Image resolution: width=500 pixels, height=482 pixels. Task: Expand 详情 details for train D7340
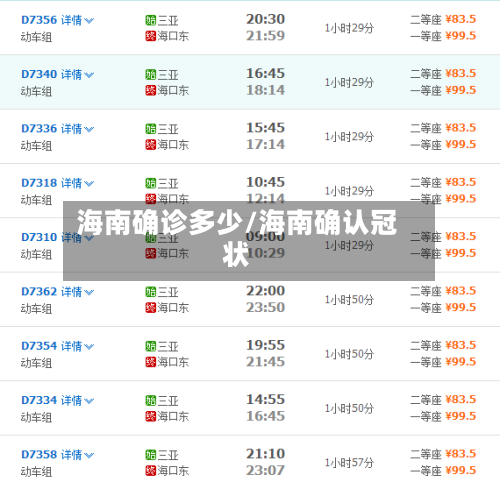pyautogui.click(x=77, y=75)
